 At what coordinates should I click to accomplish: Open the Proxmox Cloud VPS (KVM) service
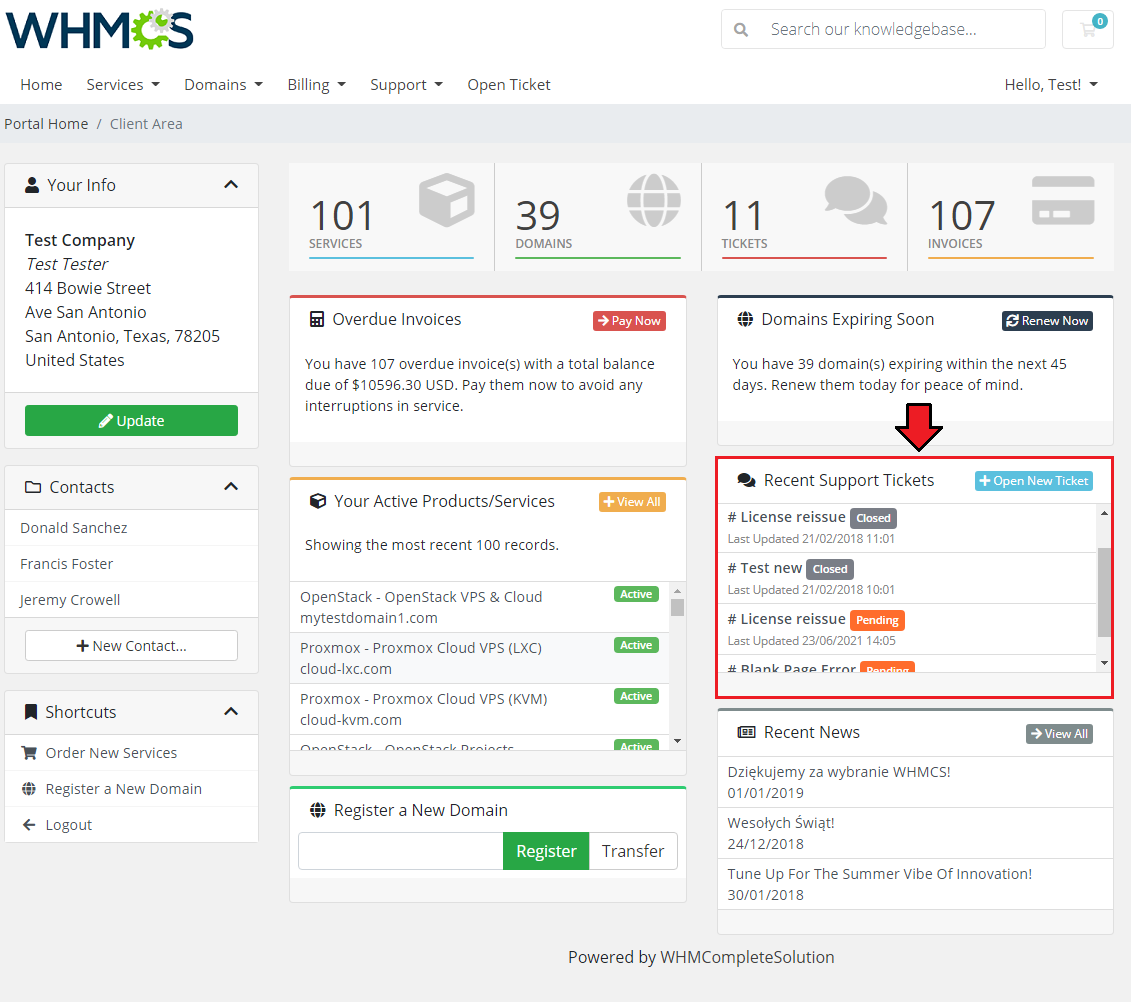(480, 709)
